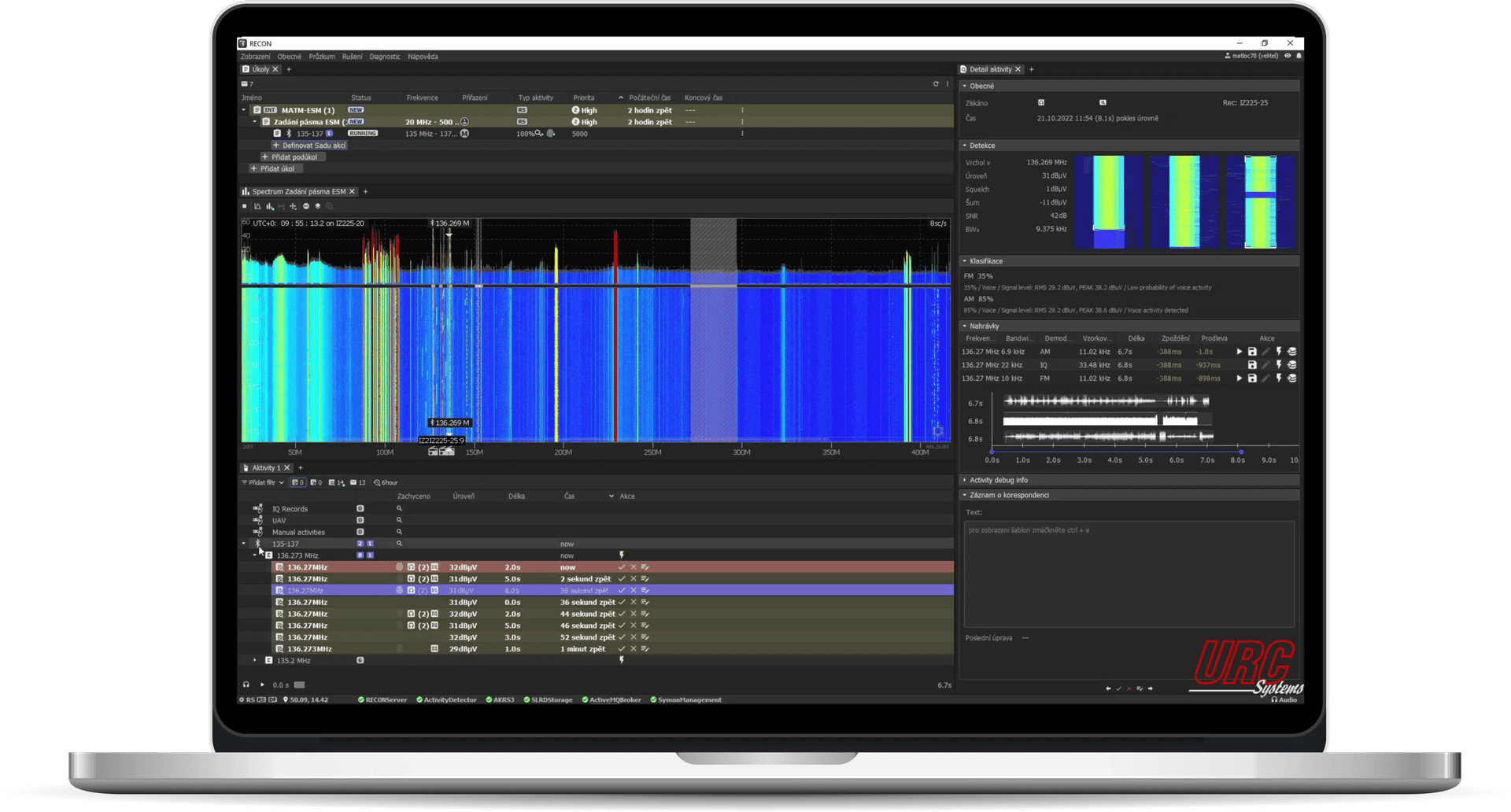The height and width of the screenshot is (812, 1511).
Task: Toggle the envelope filter showing 13
Action: 357,482
